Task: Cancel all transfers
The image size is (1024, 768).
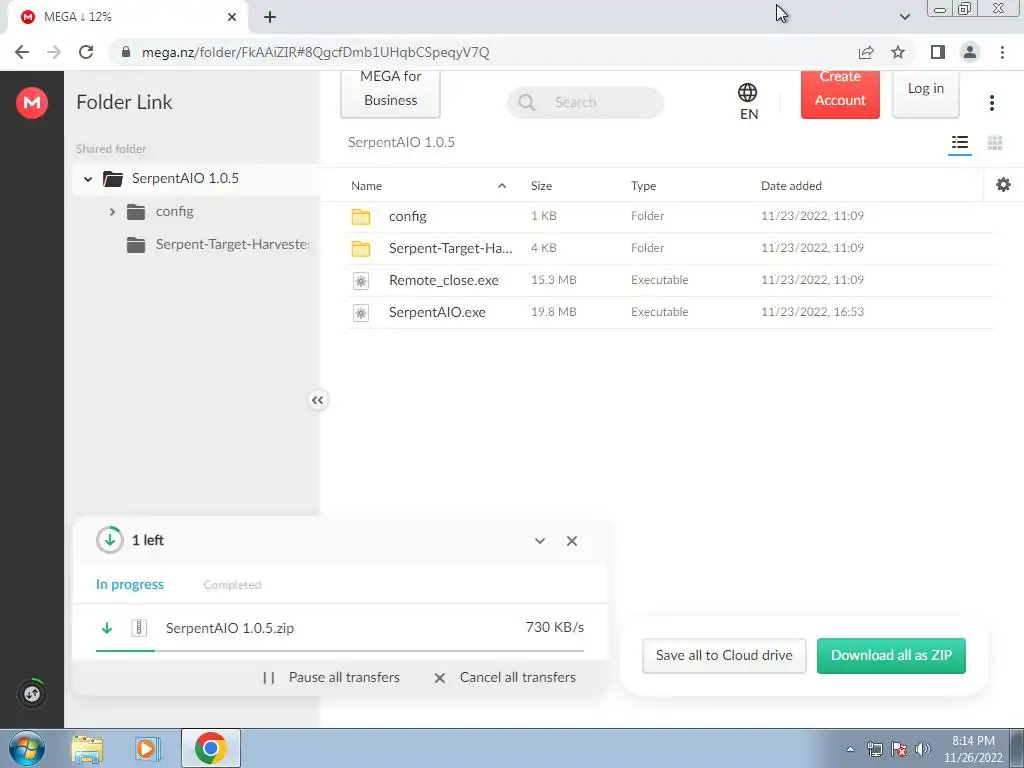Action: 505,677
